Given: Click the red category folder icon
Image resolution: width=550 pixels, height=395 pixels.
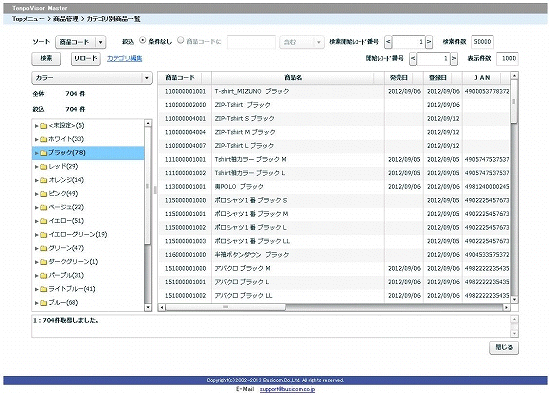Looking at the screenshot, I should (43, 167).
